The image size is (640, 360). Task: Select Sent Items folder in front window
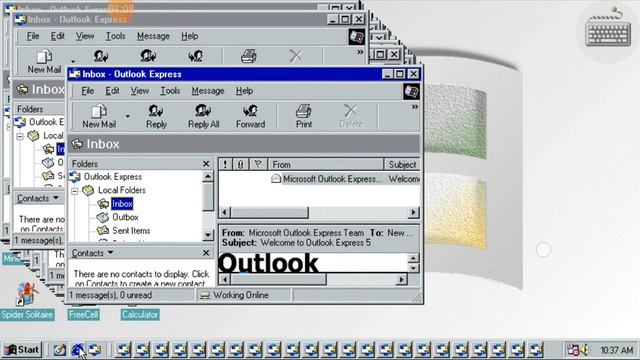point(131,231)
